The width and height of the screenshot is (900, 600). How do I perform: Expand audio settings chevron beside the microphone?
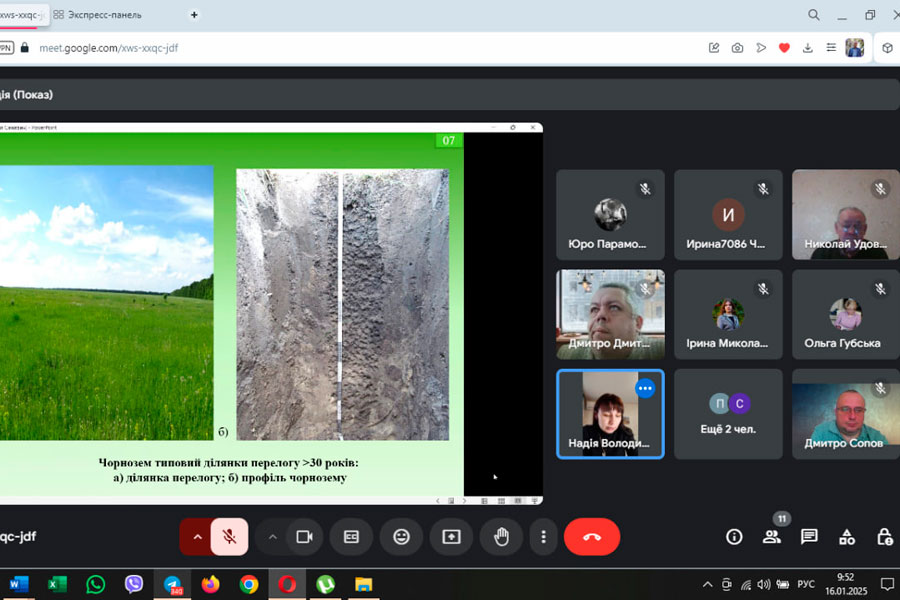197,537
